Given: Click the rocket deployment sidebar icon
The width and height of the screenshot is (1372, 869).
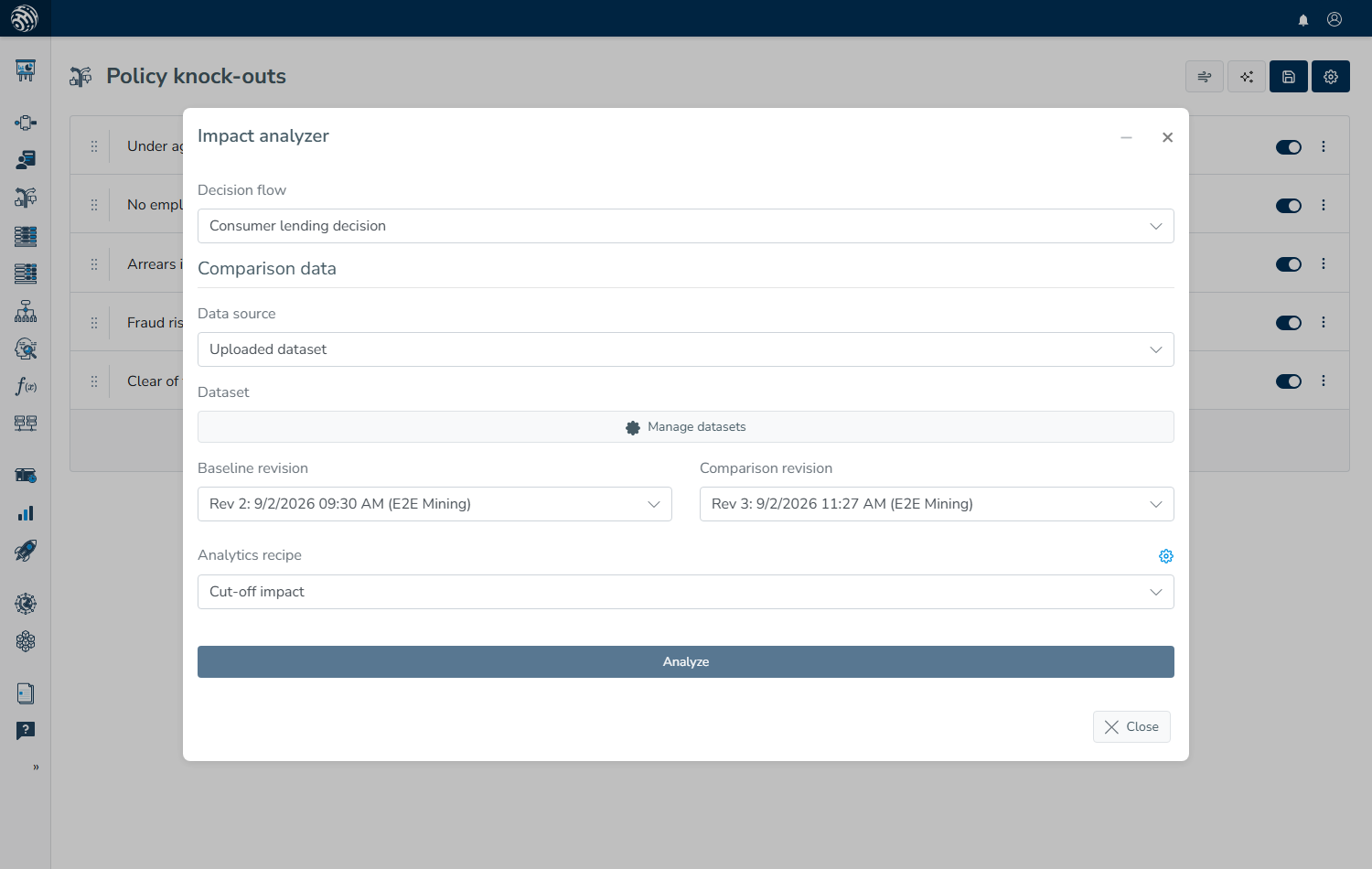Looking at the screenshot, I should coord(26,551).
